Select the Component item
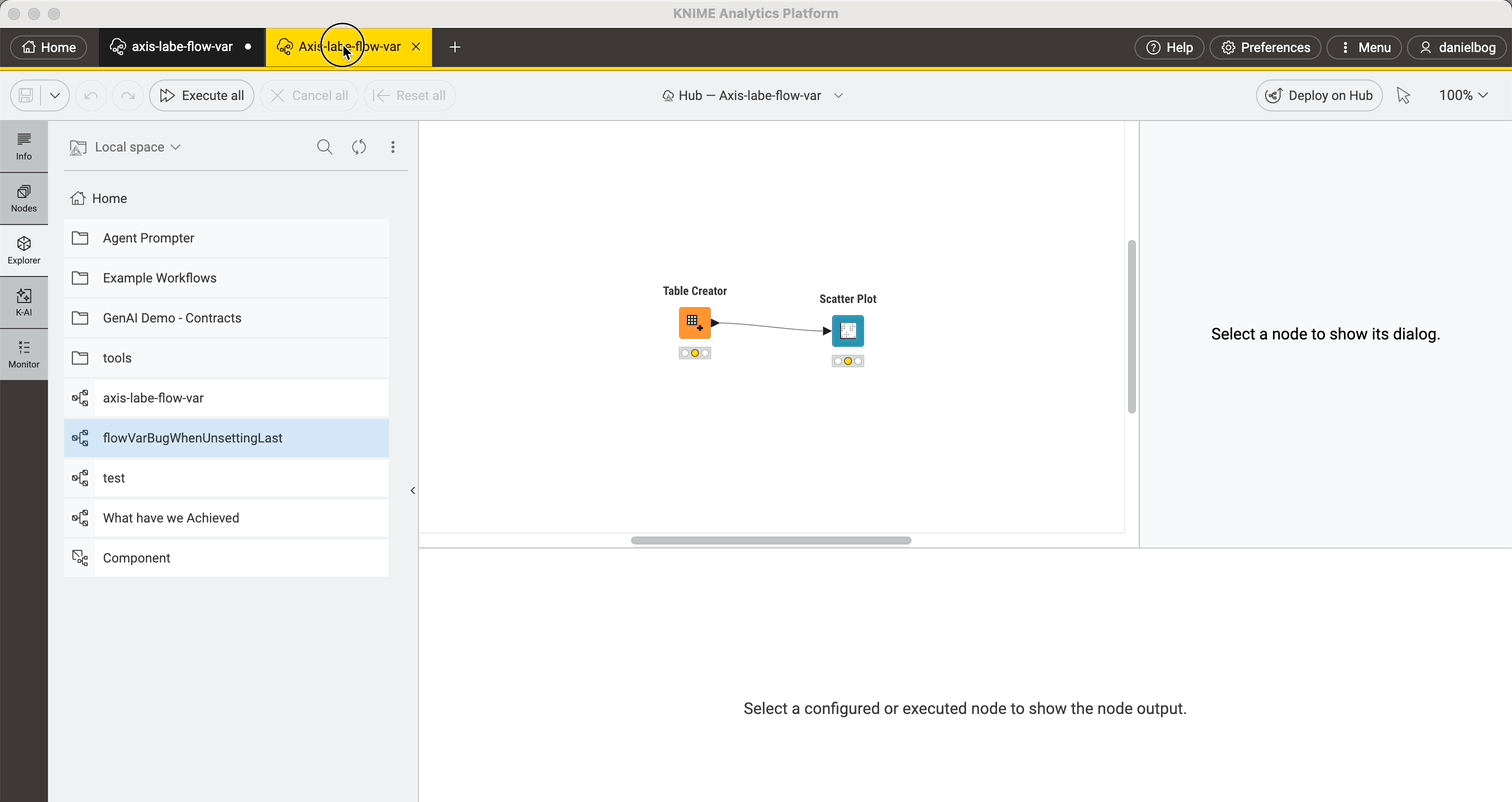The height and width of the screenshot is (802, 1512). tap(226, 558)
